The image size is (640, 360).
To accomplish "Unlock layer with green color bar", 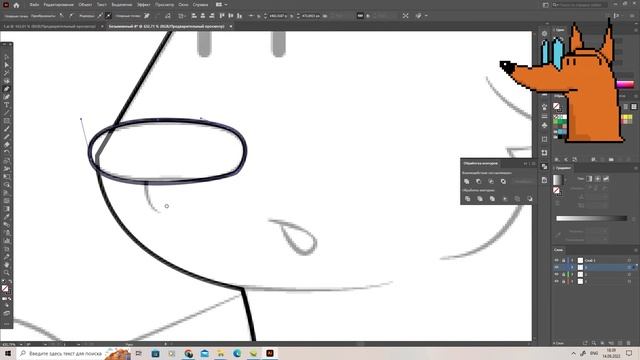I will click(x=563, y=274).
